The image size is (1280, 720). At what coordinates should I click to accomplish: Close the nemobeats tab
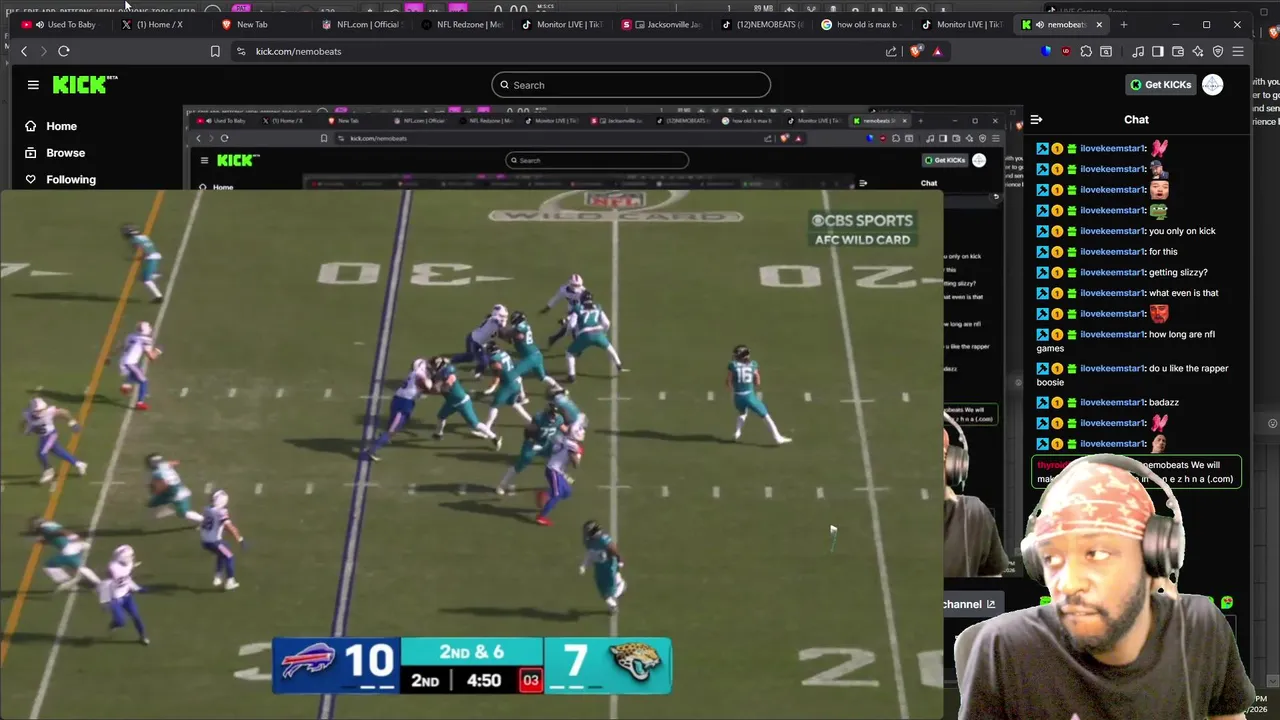click(1099, 24)
